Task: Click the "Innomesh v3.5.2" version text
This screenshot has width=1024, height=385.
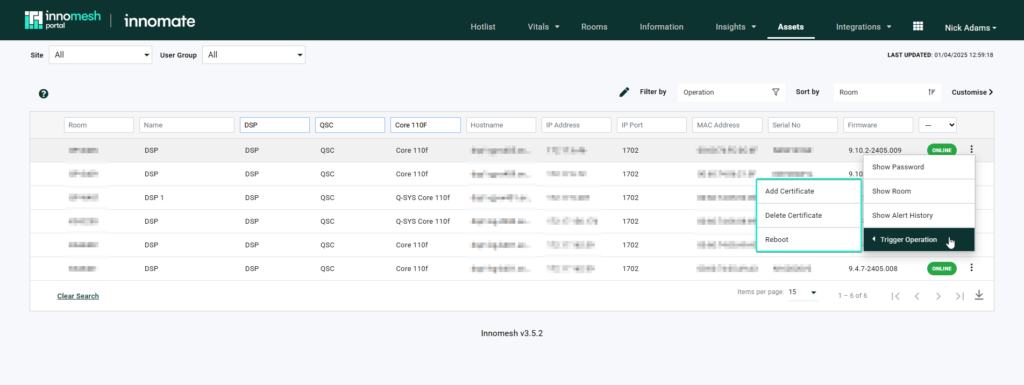Action: 512,333
